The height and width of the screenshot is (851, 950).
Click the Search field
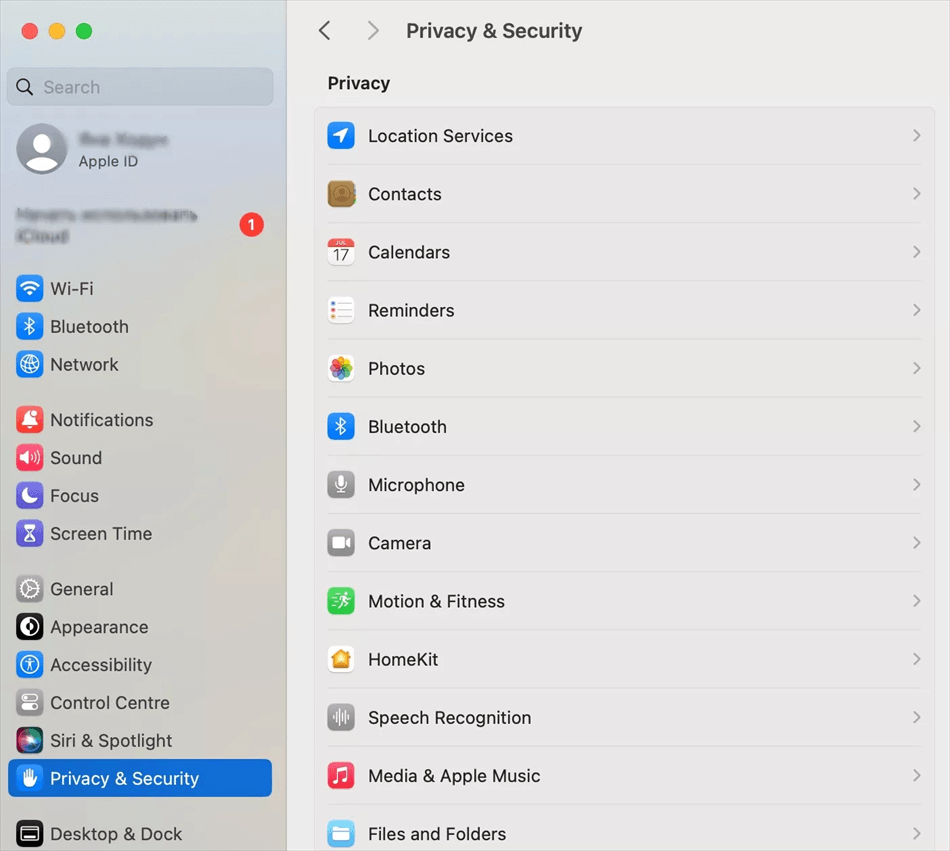point(140,87)
